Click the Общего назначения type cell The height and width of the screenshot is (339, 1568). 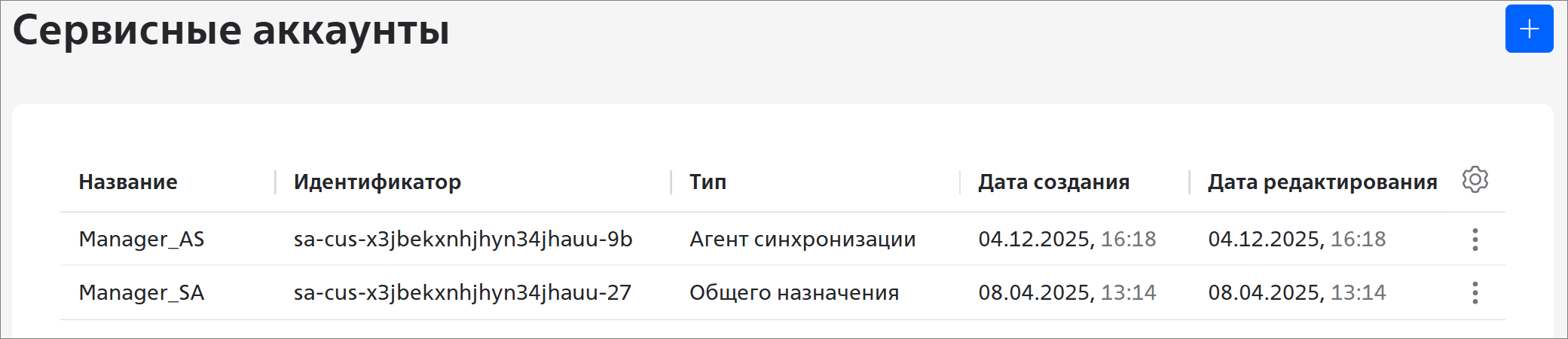pos(794,293)
